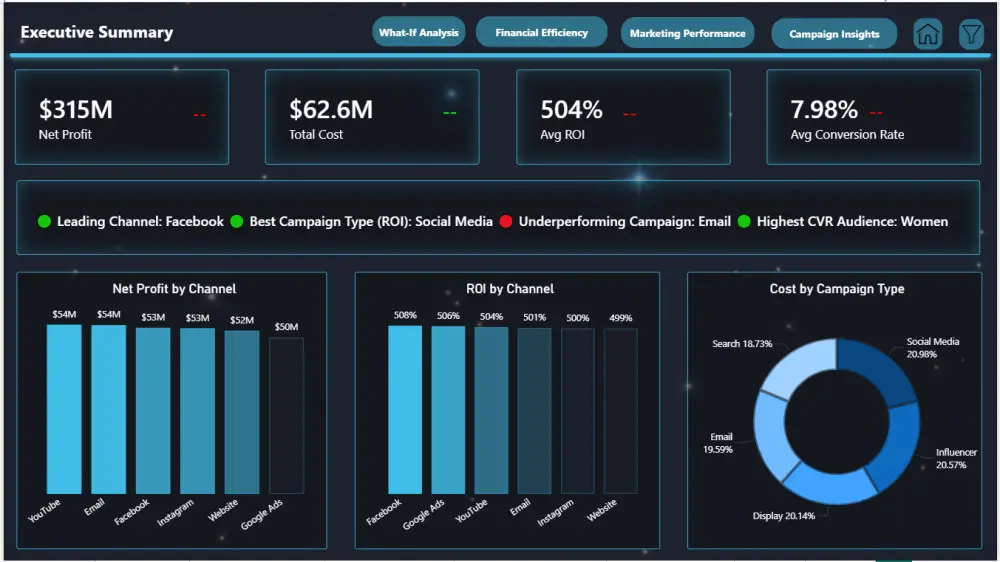This screenshot has height=562, width=1000.
Task: Select Email bar in Net Profit chart
Action: 108,409
